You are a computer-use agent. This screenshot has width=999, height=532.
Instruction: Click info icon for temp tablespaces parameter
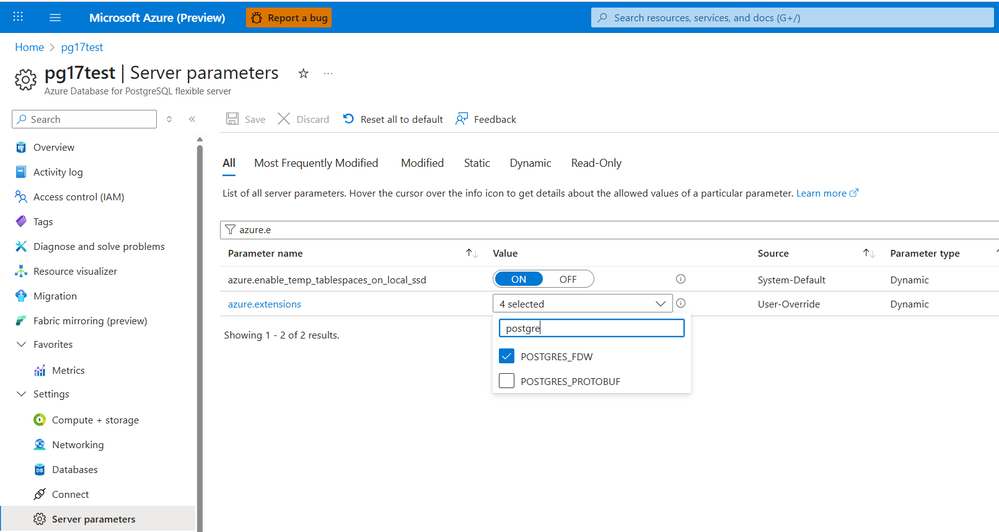click(x=680, y=279)
